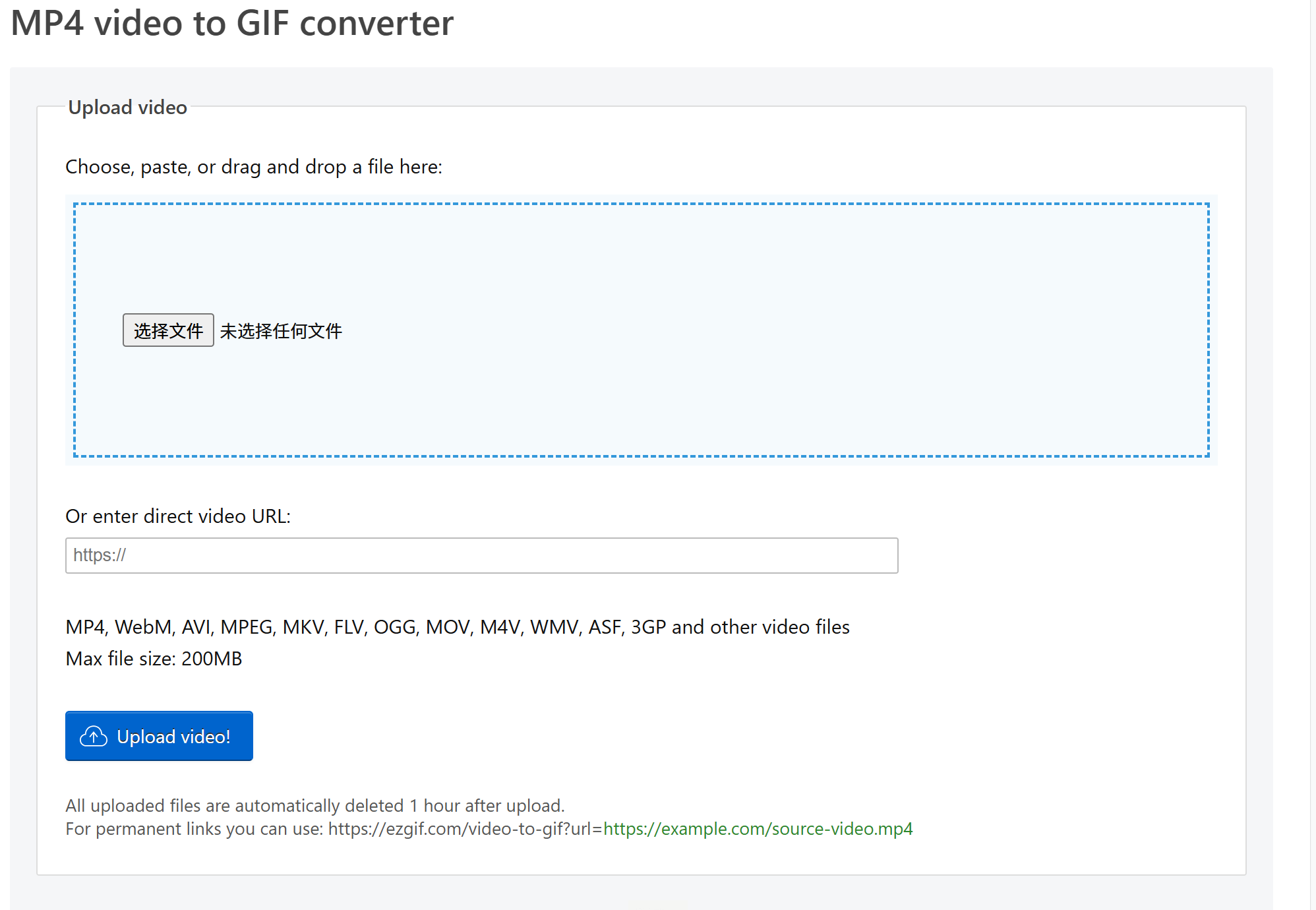Click the Choose, paste, or drag and drop label
The height and width of the screenshot is (910, 1316).
tap(254, 167)
